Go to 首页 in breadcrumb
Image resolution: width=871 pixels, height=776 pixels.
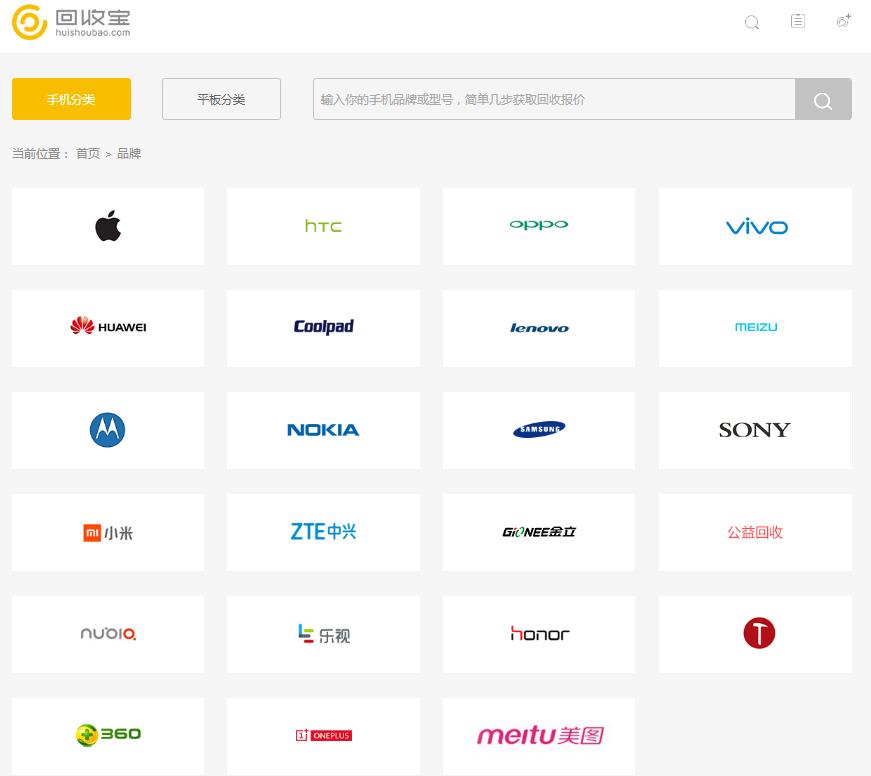(x=88, y=154)
